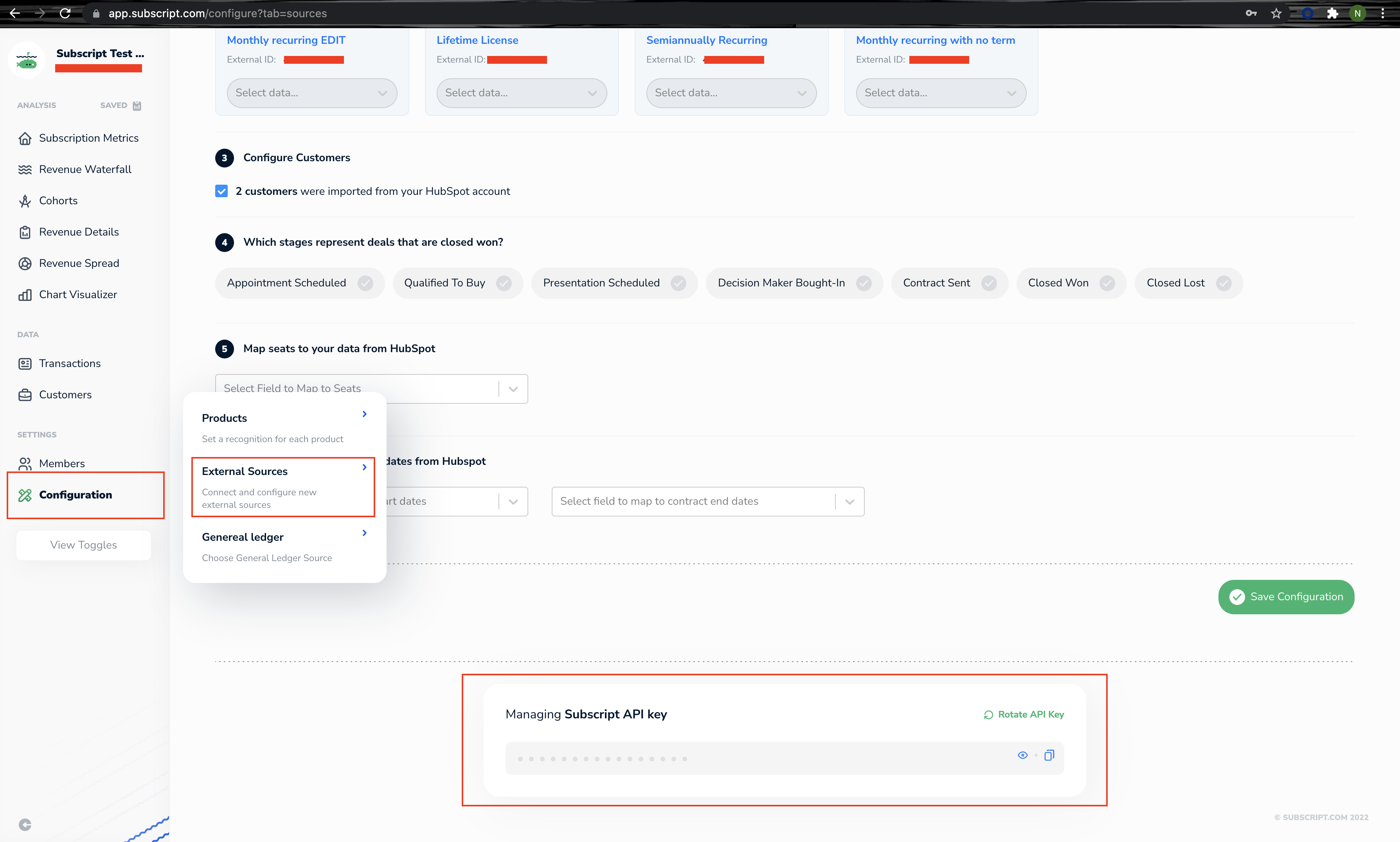The width and height of the screenshot is (1400, 842).
Task: Bookmark this page with the star icon
Action: click(1276, 13)
